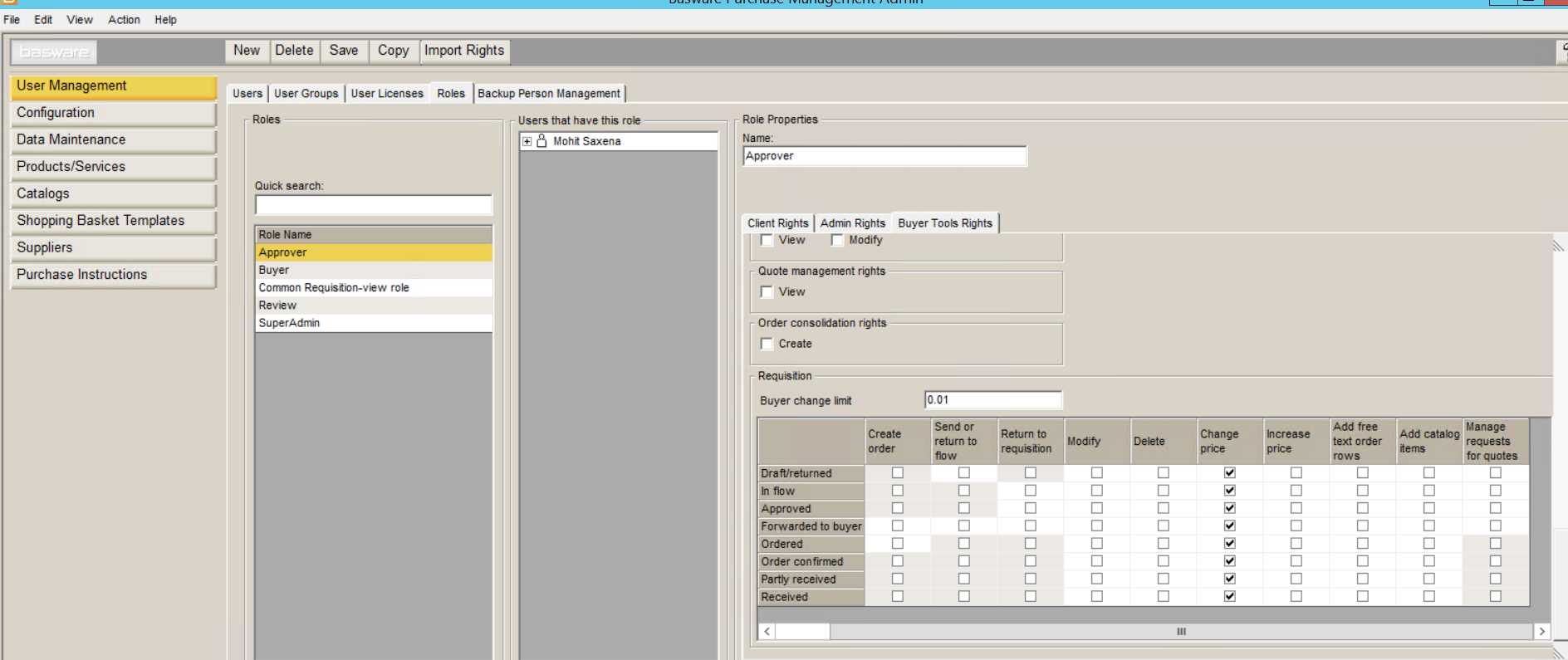Open the Help menu
Screen dimensions: 1568x660
pyautogui.click(x=165, y=20)
